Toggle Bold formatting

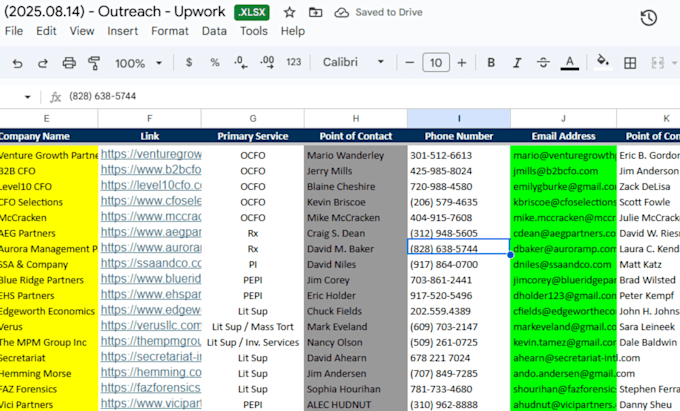point(491,63)
